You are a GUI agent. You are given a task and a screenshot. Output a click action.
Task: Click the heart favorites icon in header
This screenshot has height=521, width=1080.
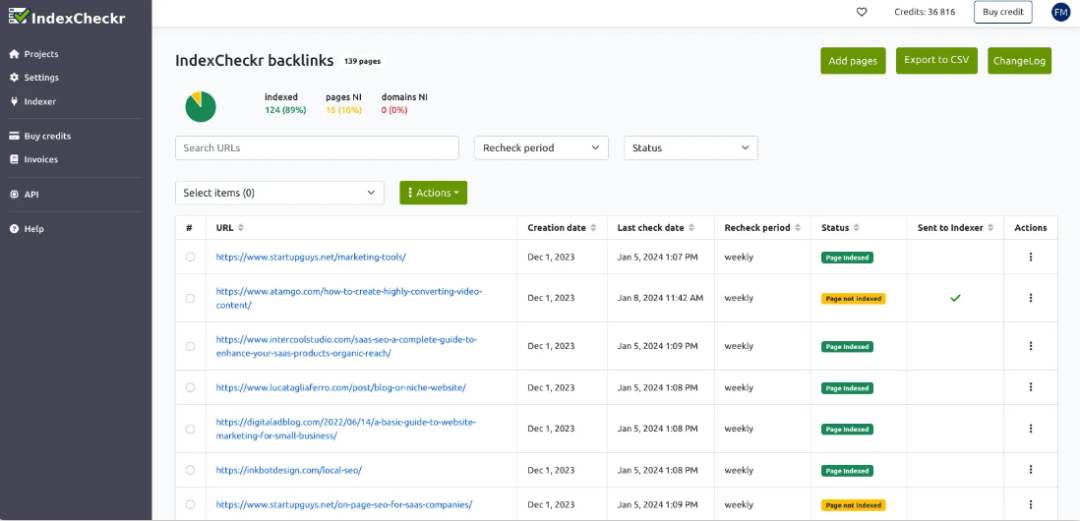[x=861, y=12]
